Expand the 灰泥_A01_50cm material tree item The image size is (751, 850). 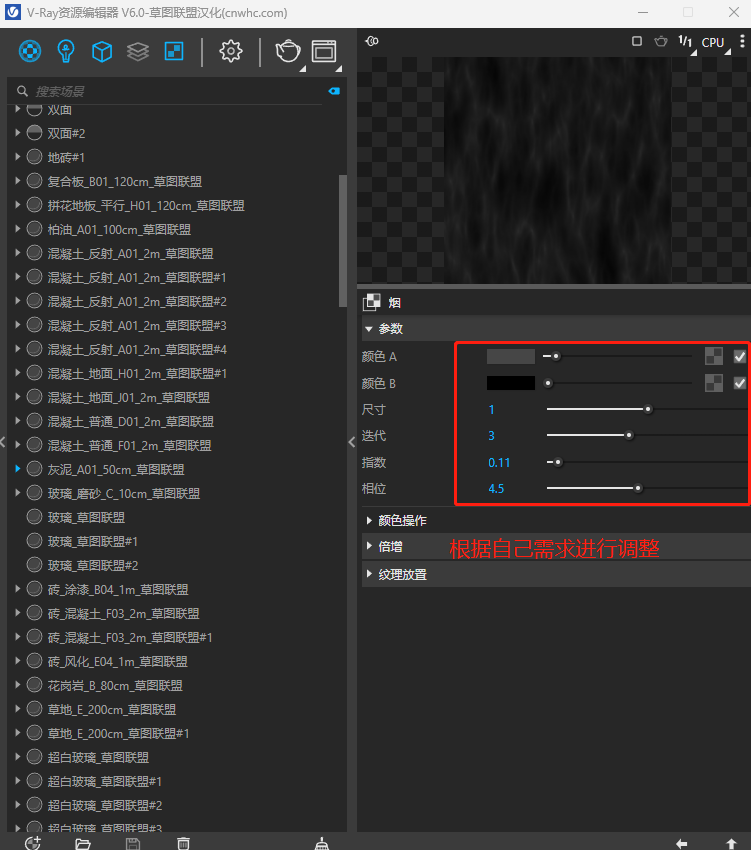[18, 469]
